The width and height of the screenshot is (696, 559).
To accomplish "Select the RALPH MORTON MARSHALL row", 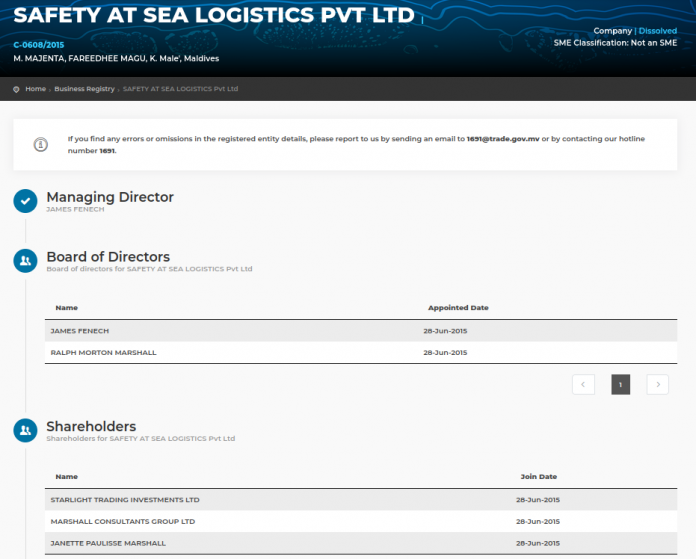I will click(103, 352).
